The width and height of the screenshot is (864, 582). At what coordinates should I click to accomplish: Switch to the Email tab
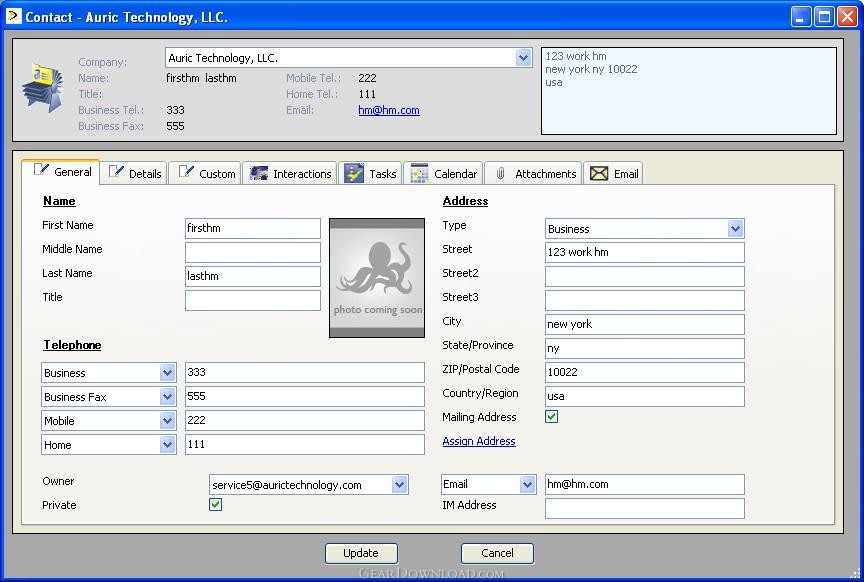click(x=613, y=173)
